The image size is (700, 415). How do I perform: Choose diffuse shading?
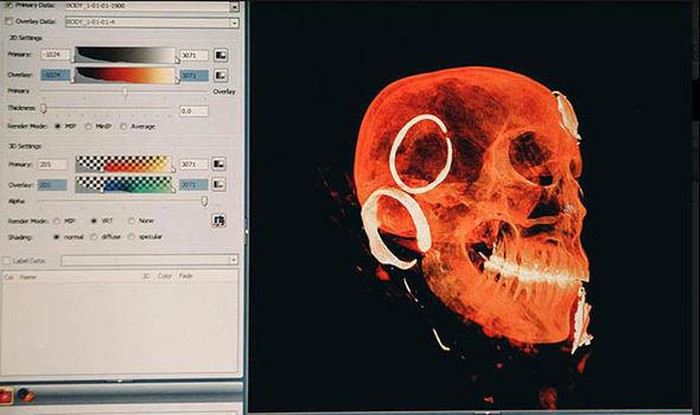(94, 237)
